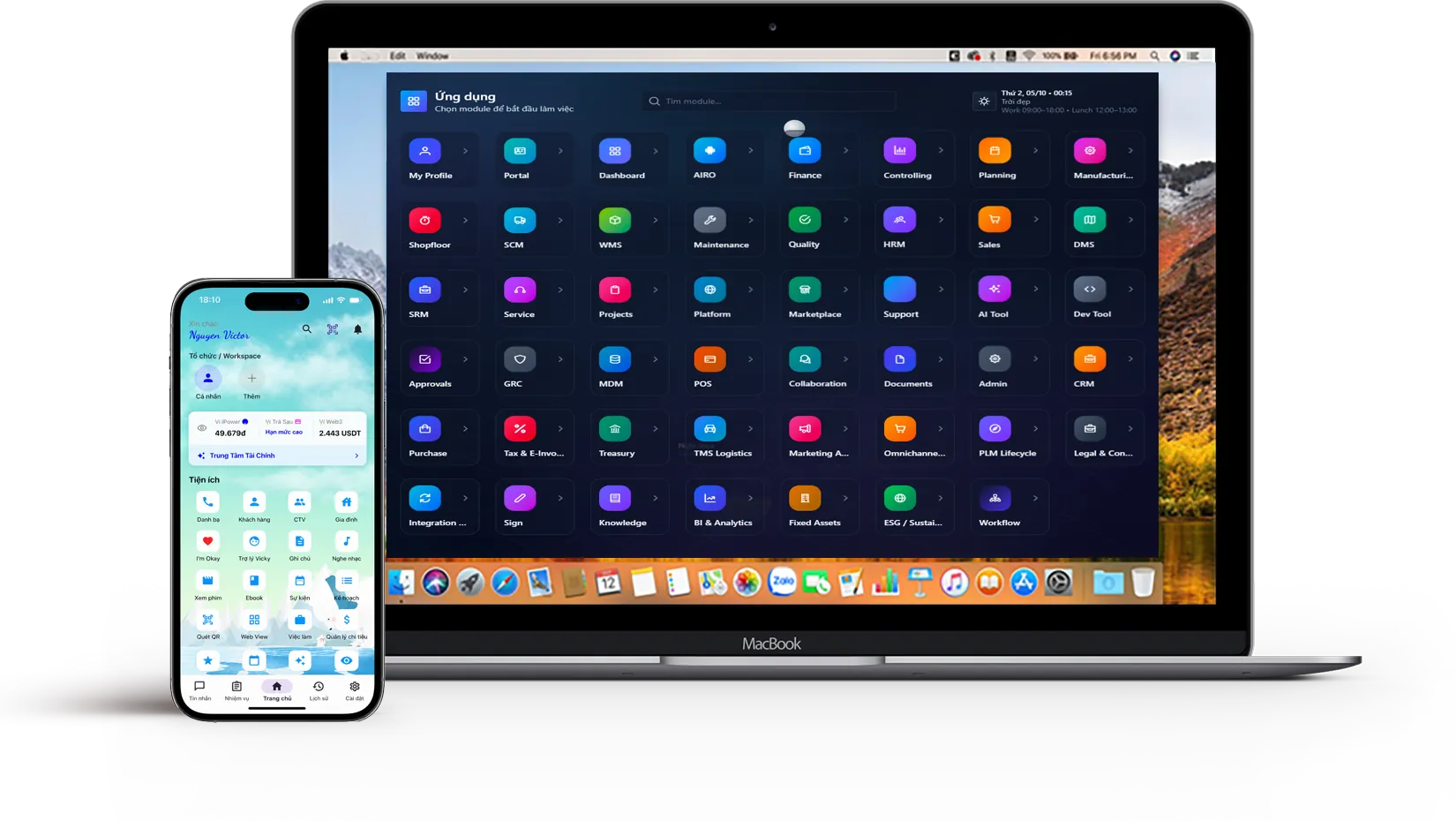Open the Workflow module icon
This screenshot has width=1456, height=821.
coord(994,499)
